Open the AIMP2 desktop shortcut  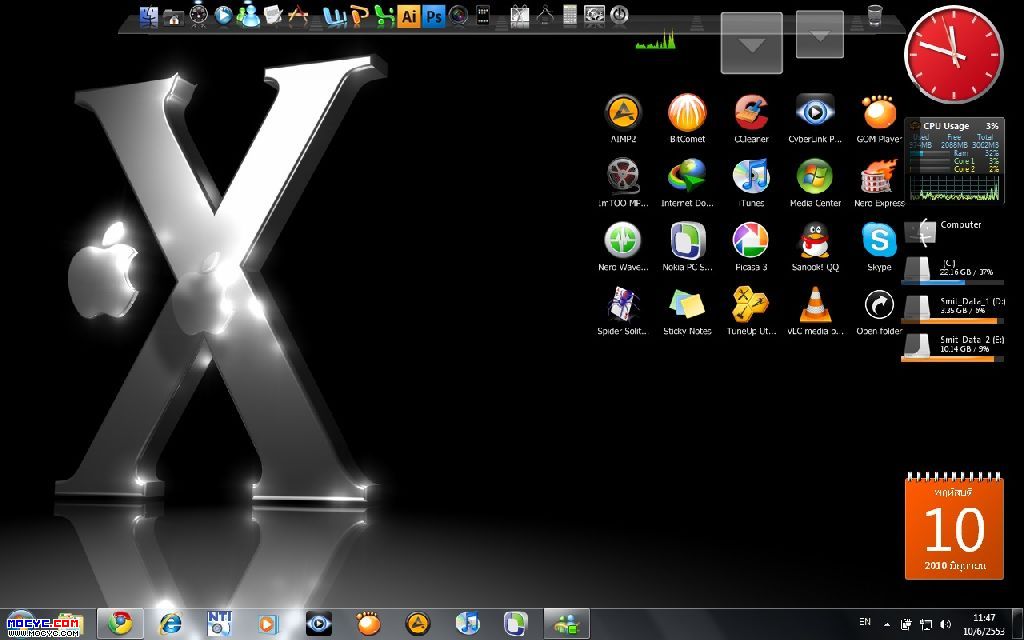(623, 118)
